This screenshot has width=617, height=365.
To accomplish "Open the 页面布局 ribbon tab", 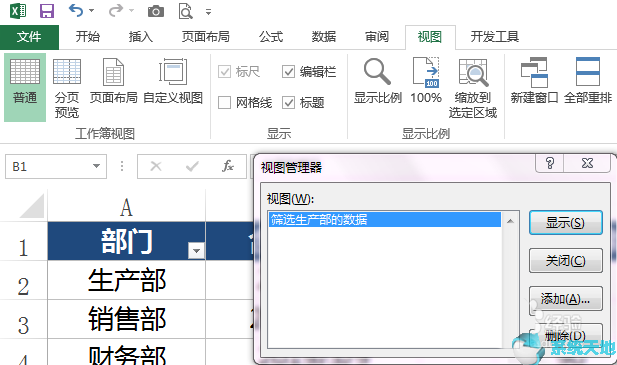I will click(x=205, y=37).
